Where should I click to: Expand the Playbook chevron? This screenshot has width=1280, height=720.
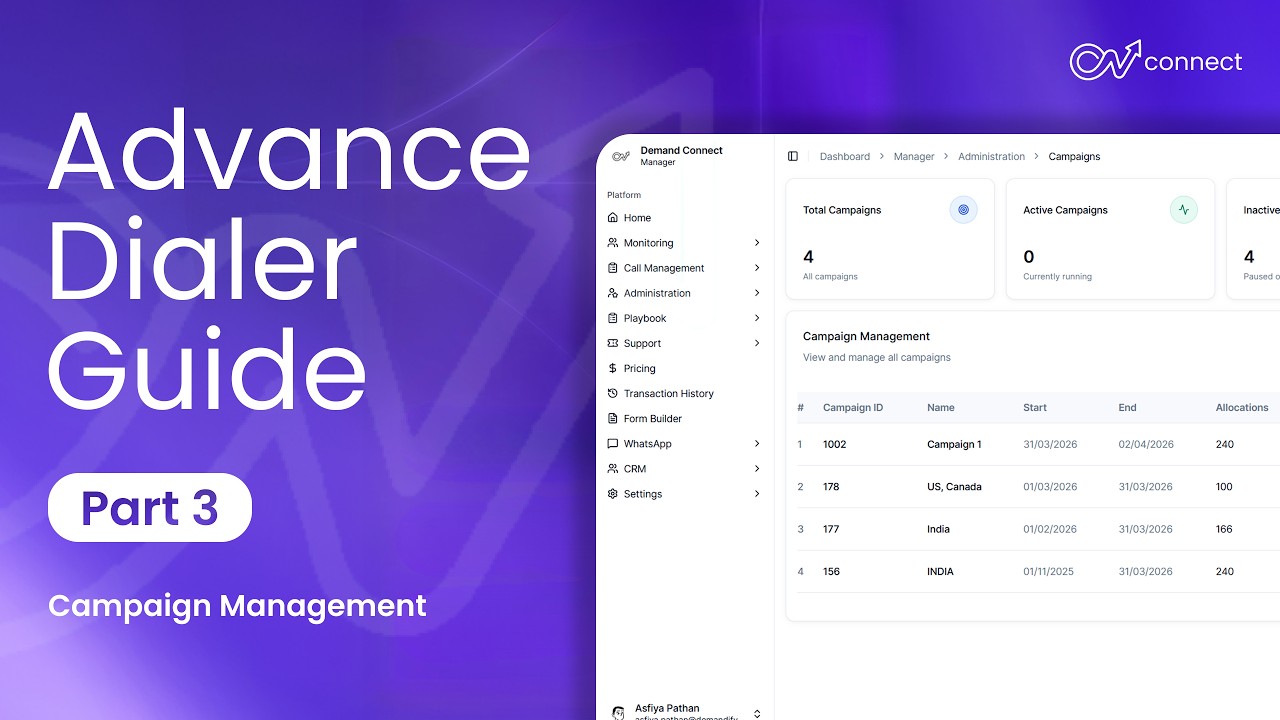[757, 318]
